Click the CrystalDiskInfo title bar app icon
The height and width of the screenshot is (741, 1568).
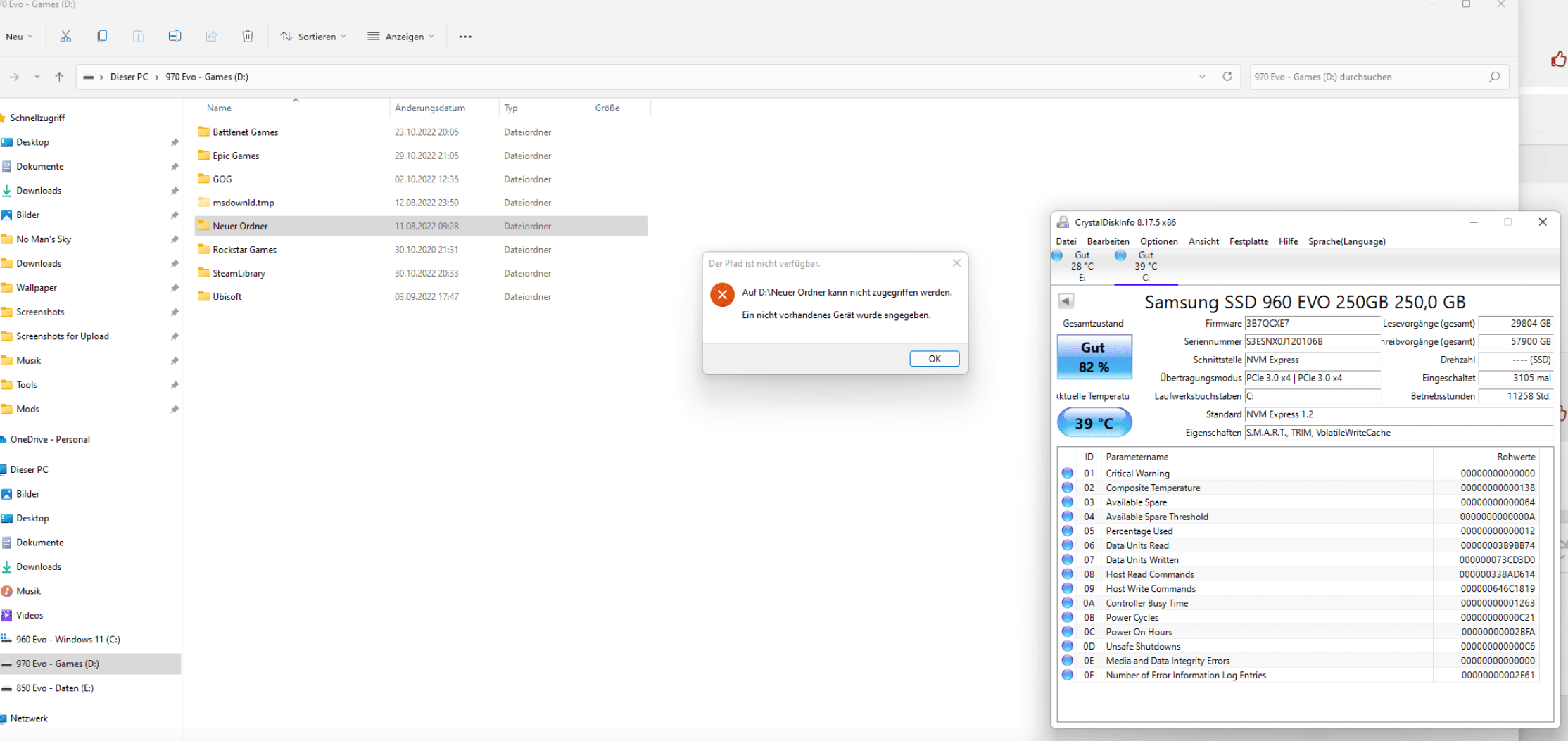click(1063, 222)
